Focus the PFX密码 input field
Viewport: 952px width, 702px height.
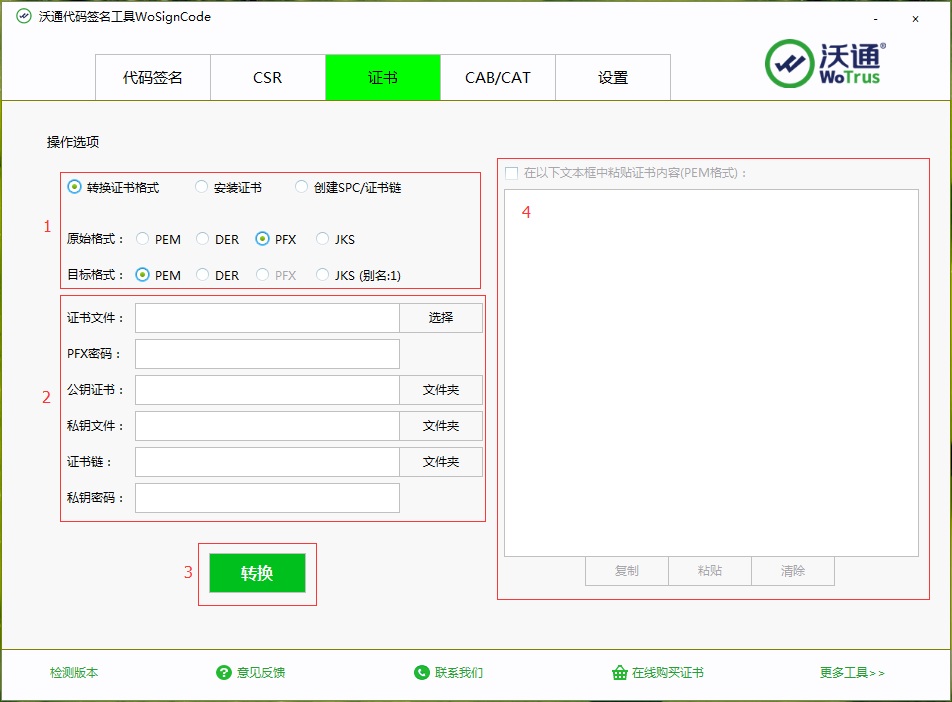pos(267,354)
